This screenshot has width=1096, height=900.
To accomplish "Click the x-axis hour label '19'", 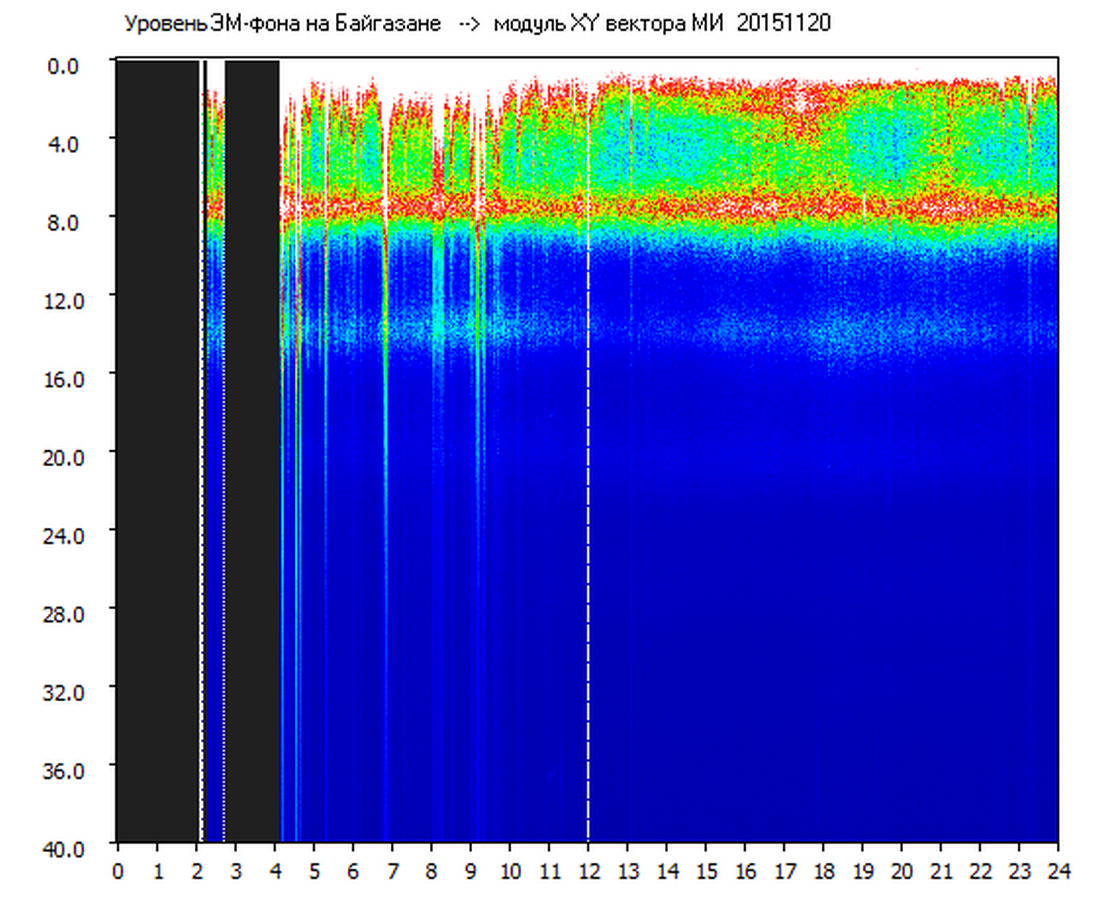I will 863,871.
